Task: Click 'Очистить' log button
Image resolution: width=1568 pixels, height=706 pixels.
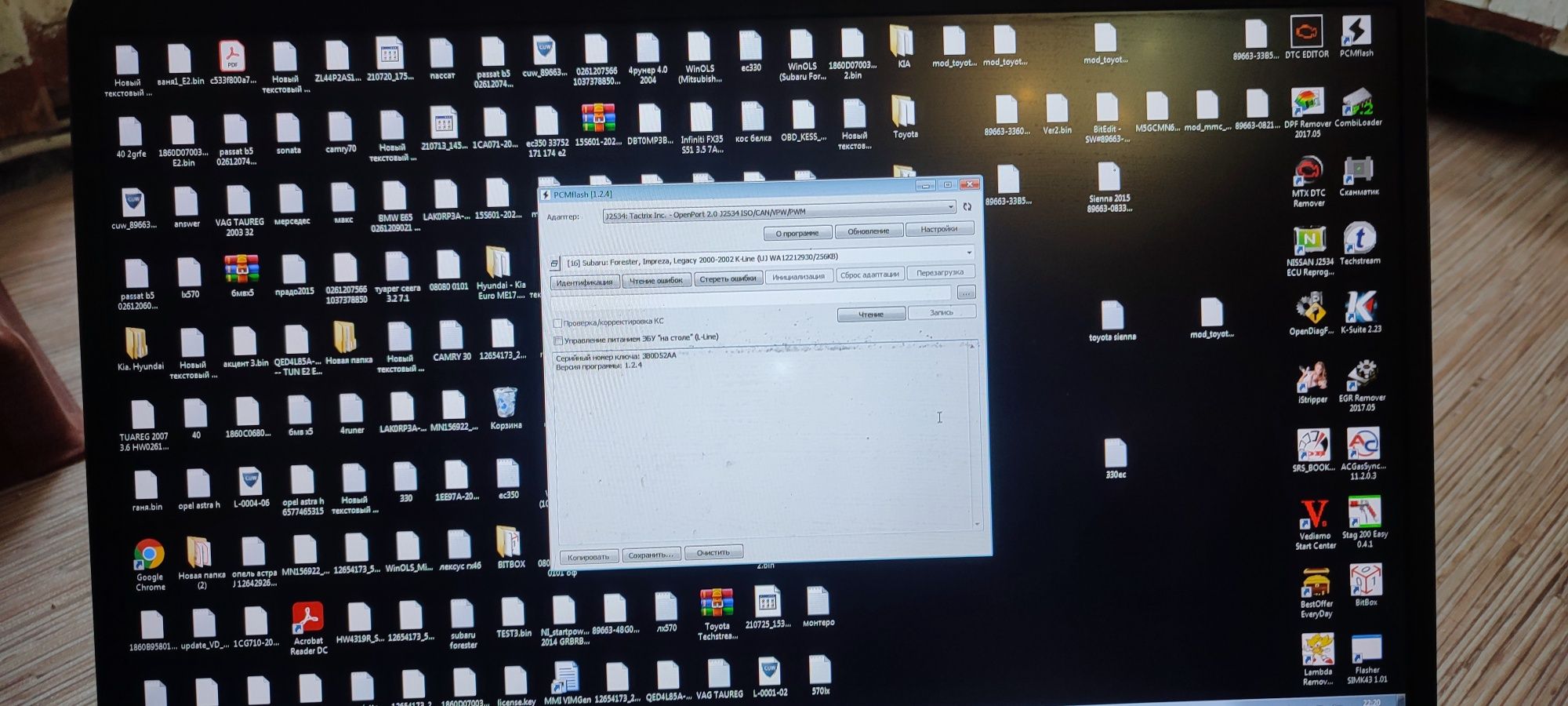Action: (713, 552)
